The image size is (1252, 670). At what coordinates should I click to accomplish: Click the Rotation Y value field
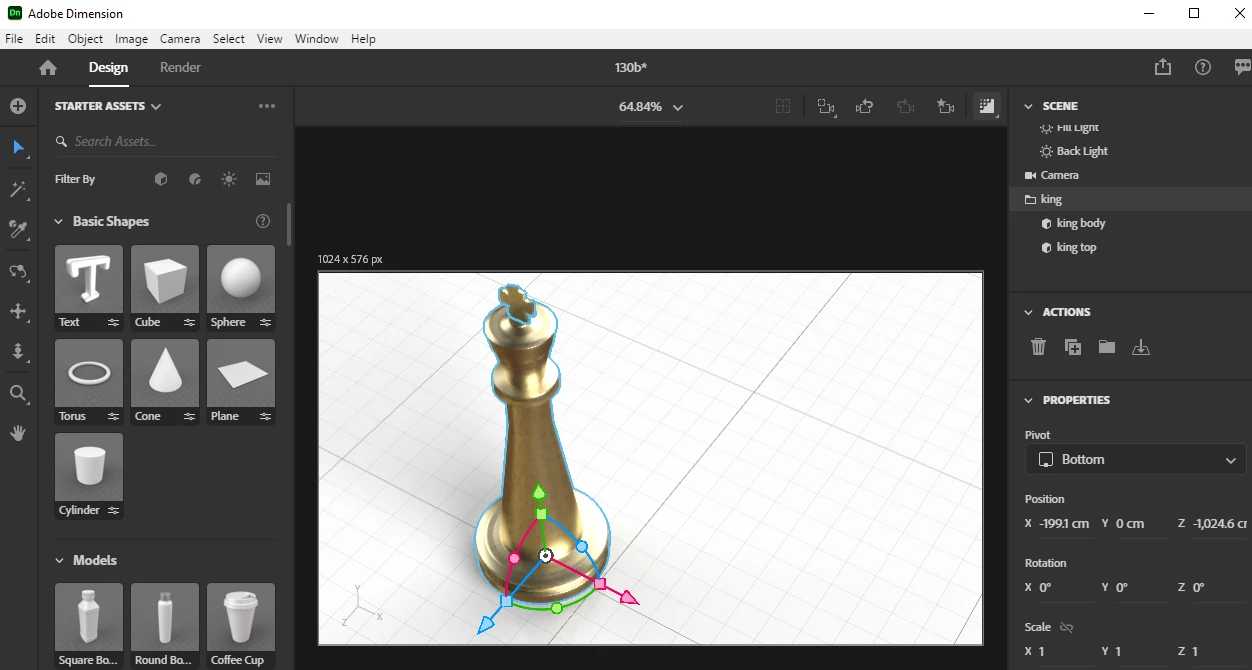pos(1141,587)
